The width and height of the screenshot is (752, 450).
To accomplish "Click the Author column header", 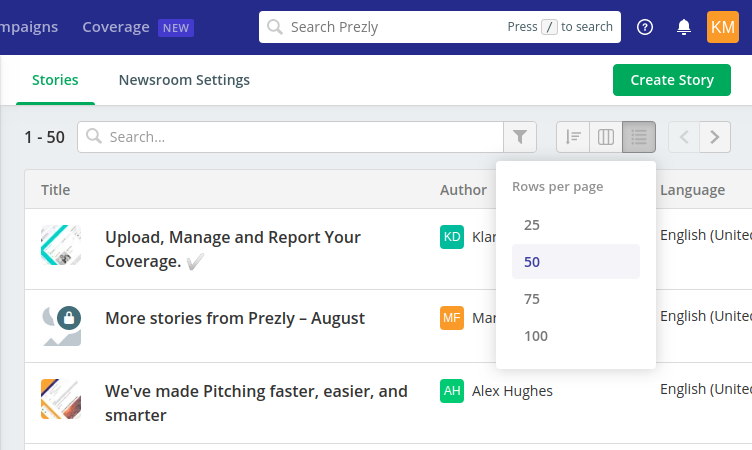I will pyautogui.click(x=463, y=190).
